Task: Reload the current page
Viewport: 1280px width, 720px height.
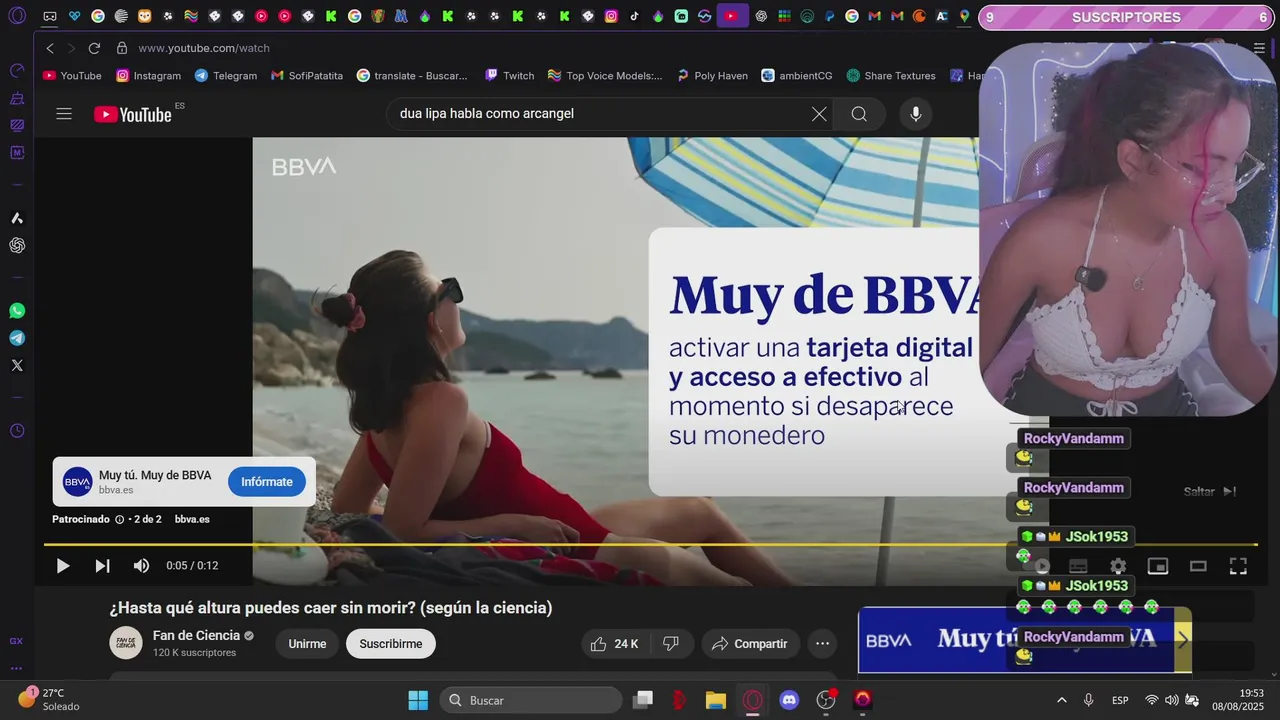Action: pyautogui.click(x=94, y=48)
